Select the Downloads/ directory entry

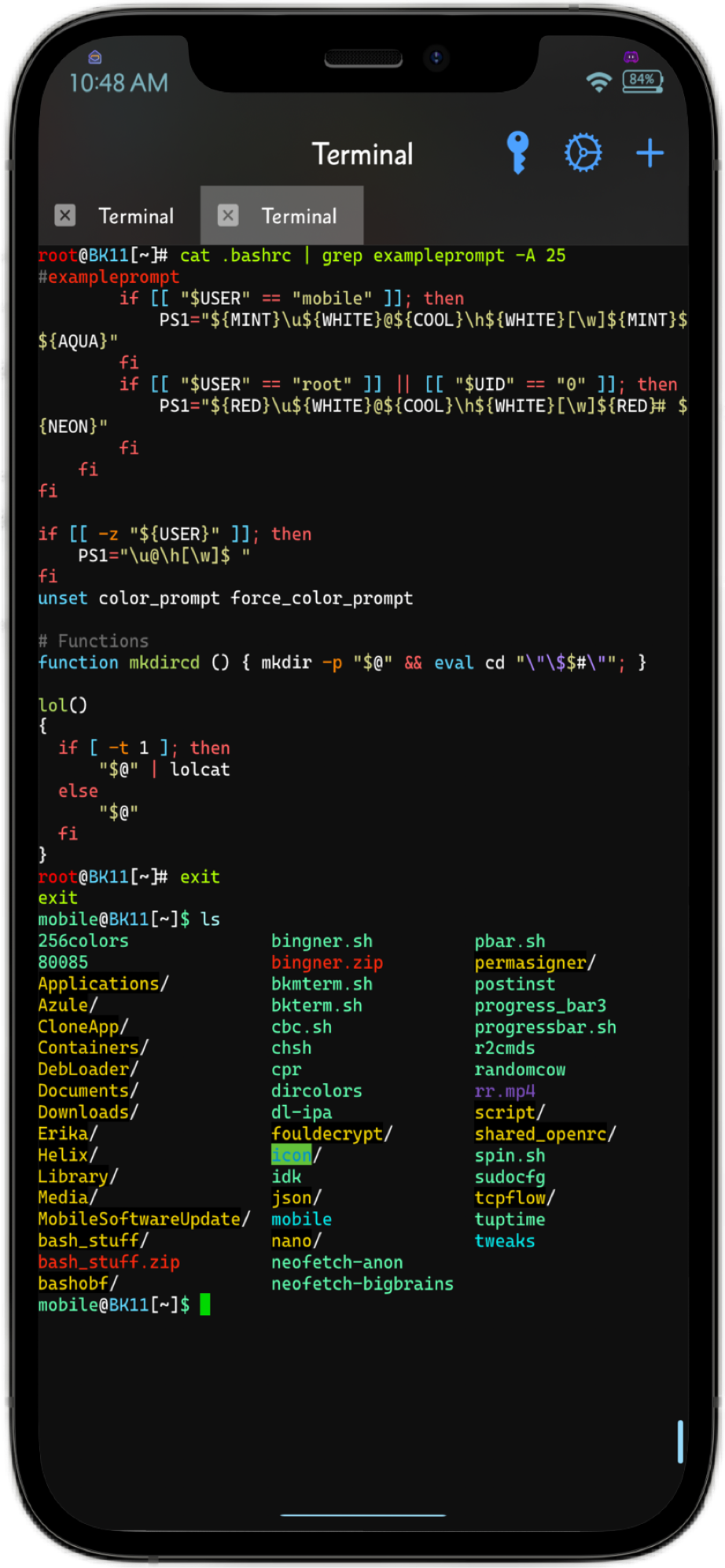coord(88,1112)
